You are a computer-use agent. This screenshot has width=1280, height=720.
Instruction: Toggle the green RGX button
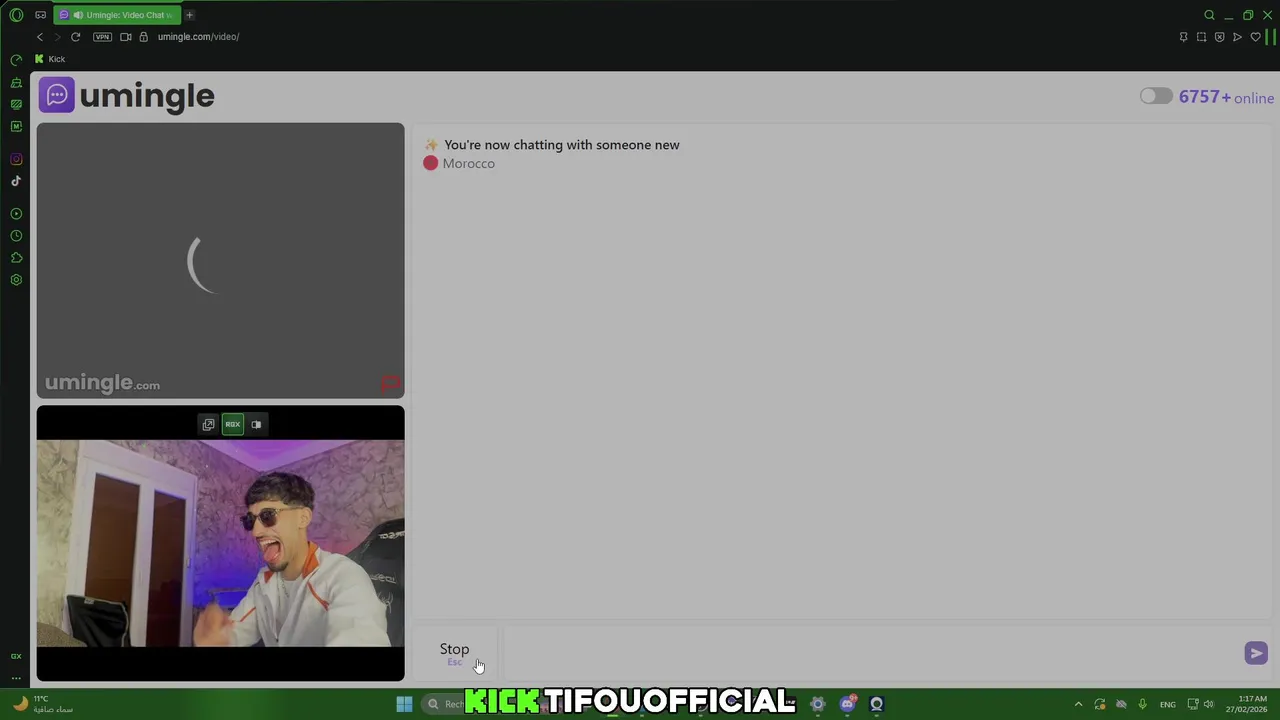(x=232, y=424)
